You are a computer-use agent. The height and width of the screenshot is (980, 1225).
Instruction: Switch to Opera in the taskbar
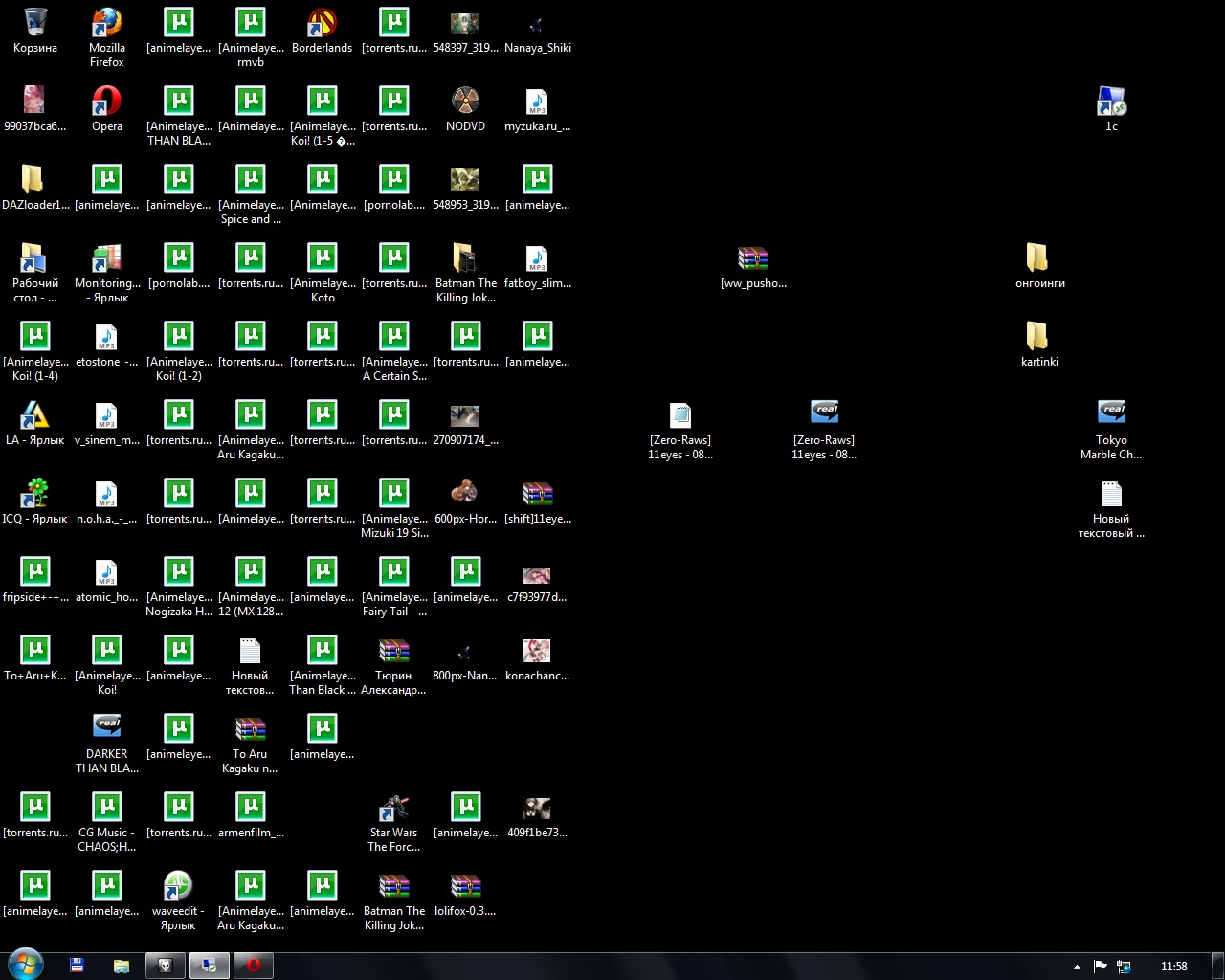[x=254, y=966]
